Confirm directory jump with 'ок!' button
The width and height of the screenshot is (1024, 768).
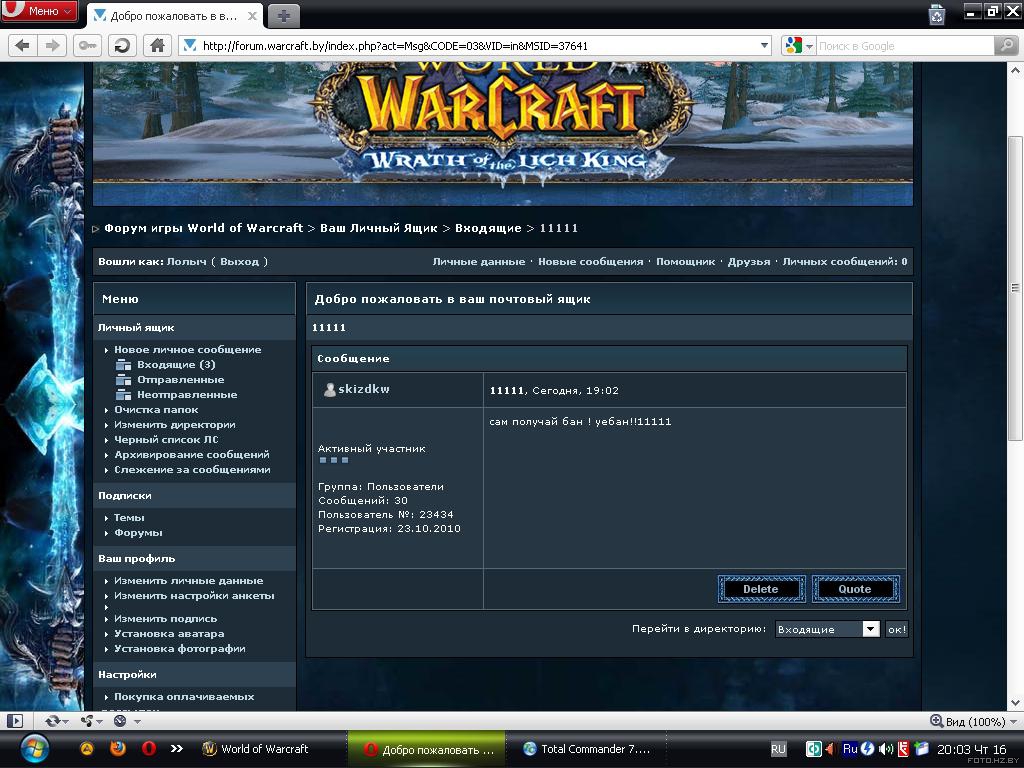897,630
